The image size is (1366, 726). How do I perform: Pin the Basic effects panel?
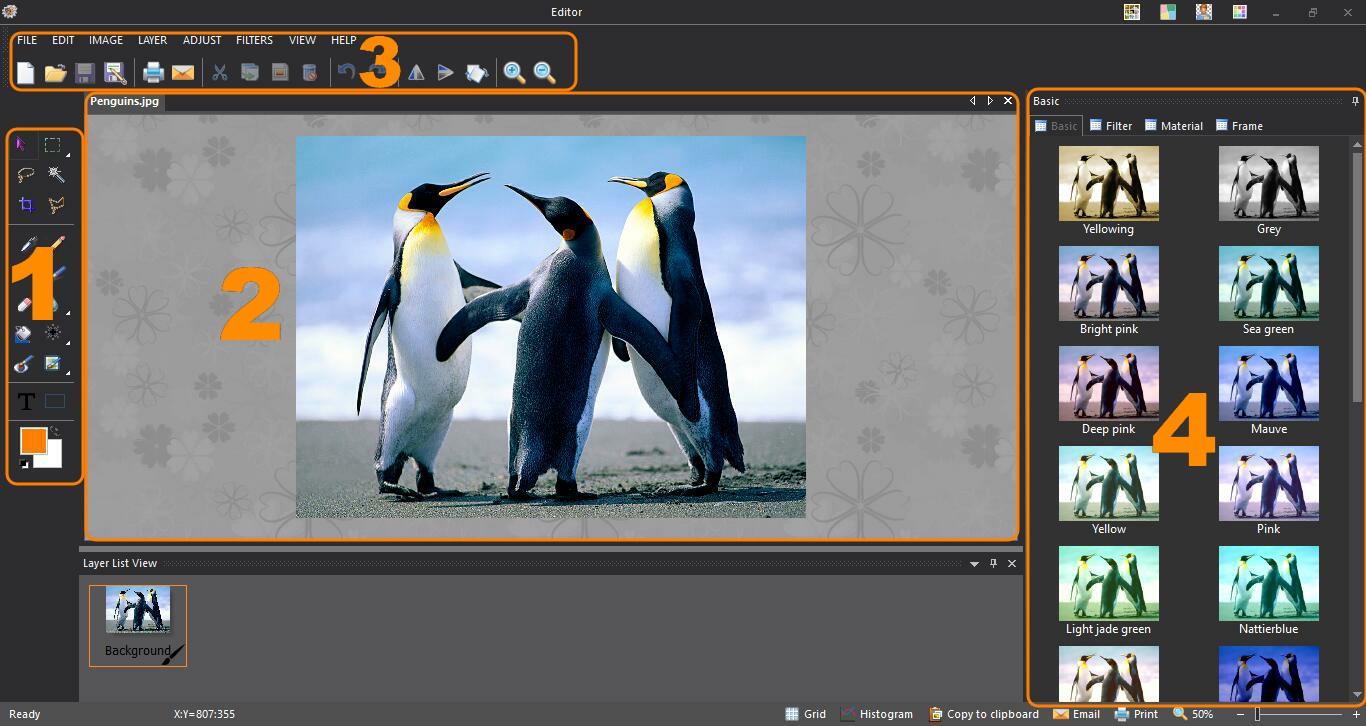1355,101
